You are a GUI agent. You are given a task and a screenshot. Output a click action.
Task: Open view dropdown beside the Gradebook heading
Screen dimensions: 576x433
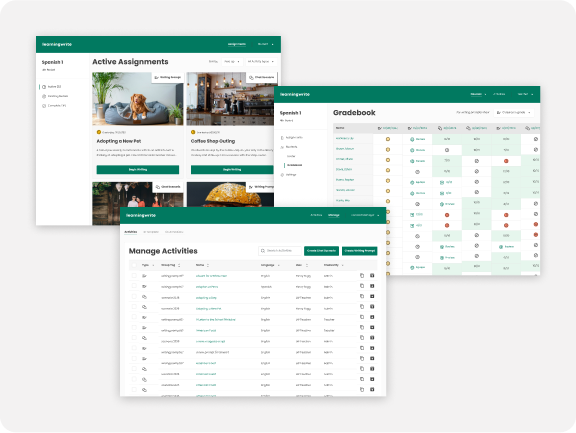point(514,113)
